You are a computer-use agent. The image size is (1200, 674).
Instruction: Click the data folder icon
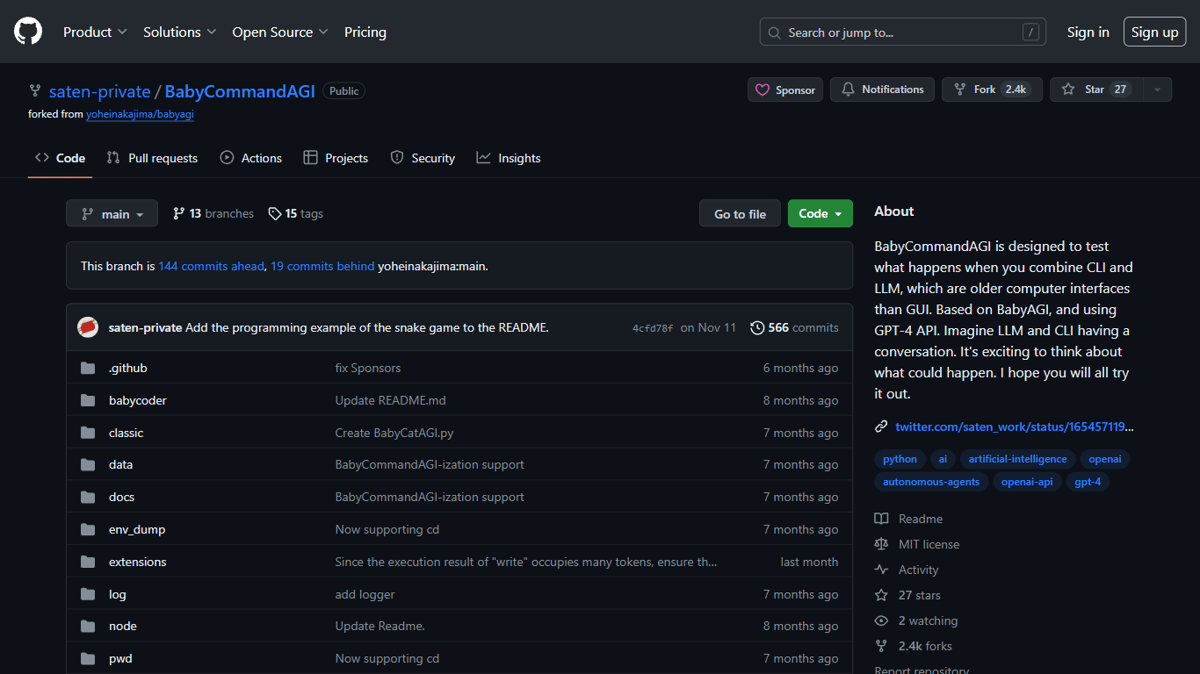88,465
